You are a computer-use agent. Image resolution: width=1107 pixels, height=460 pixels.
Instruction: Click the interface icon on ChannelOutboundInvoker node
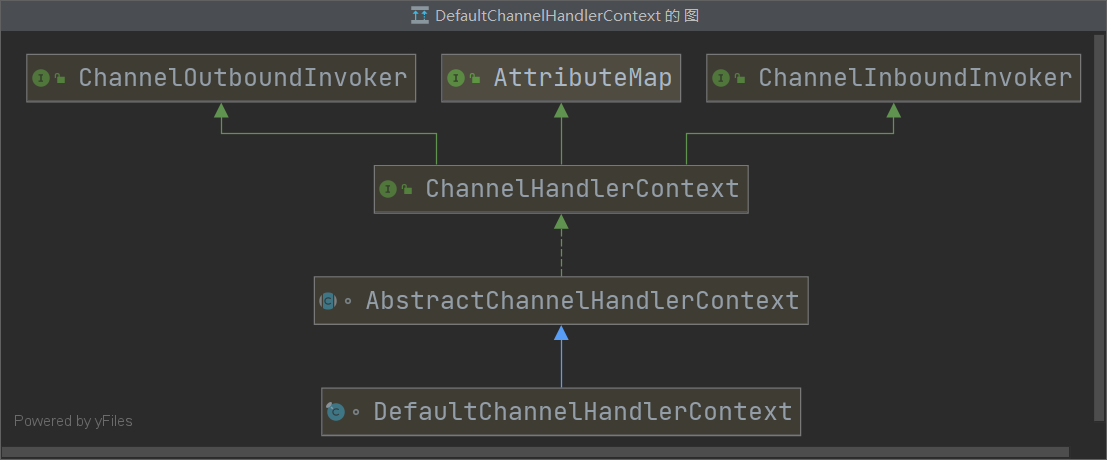42,78
